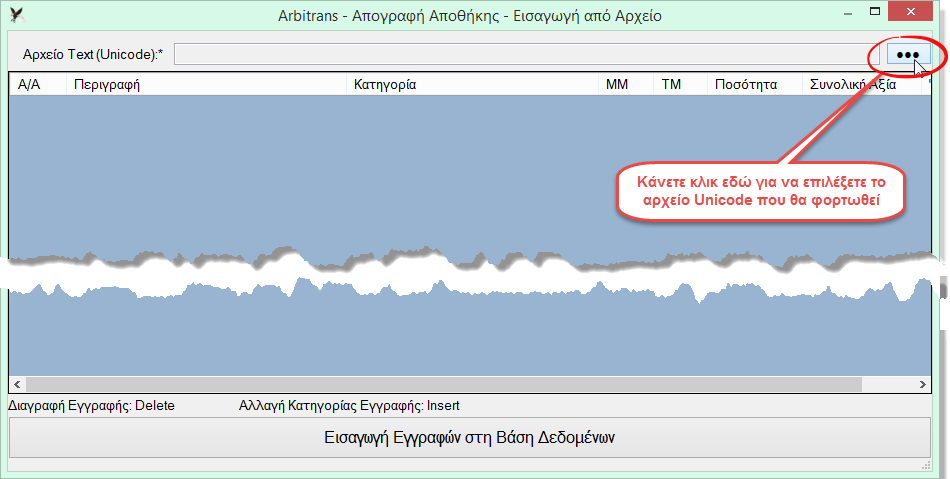The height and width of the screenshot is (479, 950).
Task: Click the Ποσότητα column header
Action: tap(755, 84)
